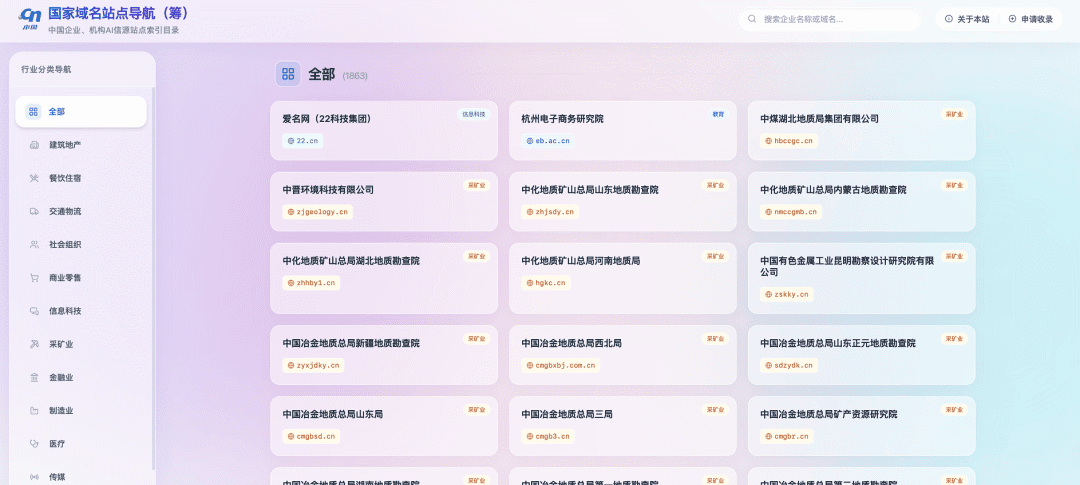1080x485 pixels.
Task: Click the 中化地质矿山总局湖北地质勘查院 title
Action: (351, 261)
